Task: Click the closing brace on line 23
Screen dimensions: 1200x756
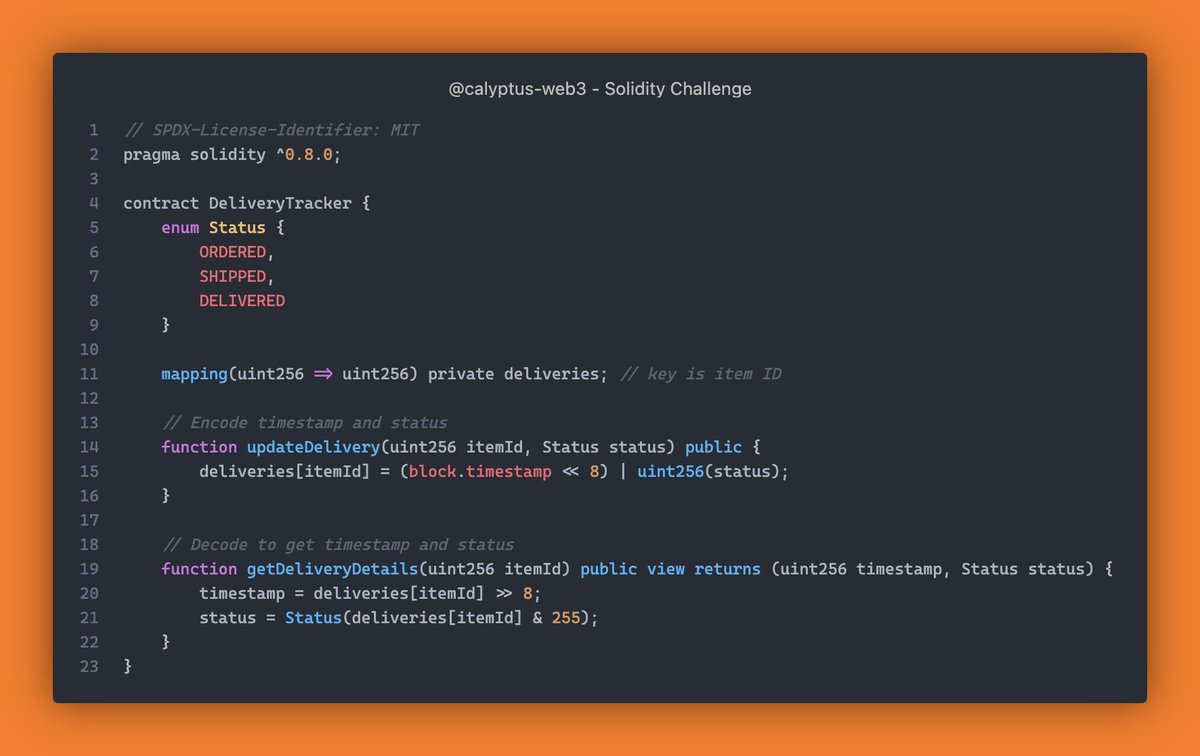Action: [128, 667]
